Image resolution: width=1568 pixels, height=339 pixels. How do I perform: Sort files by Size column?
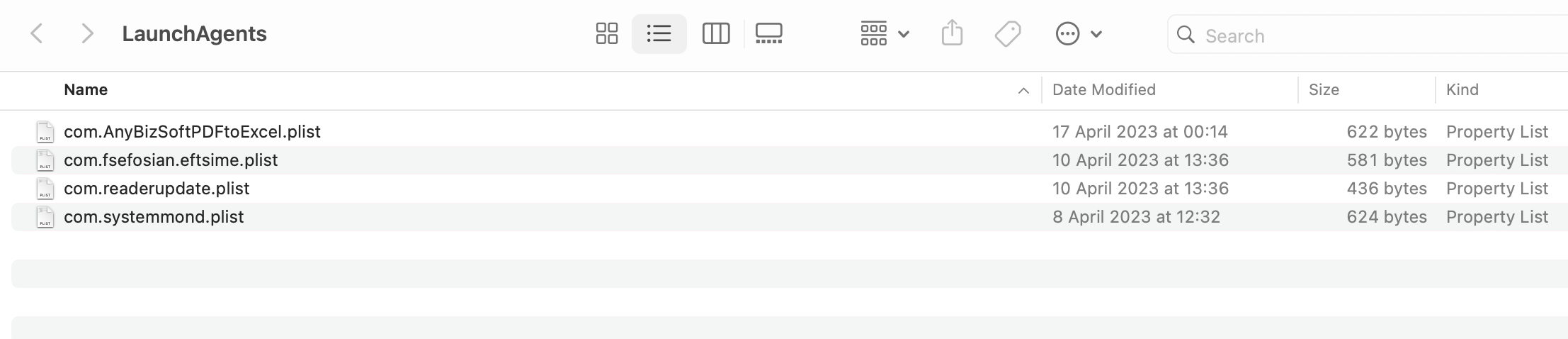click(x=1324, y=89)
